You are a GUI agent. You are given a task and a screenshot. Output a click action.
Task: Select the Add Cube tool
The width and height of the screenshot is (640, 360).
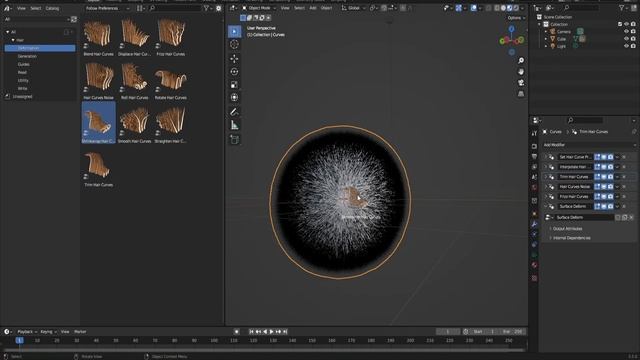coord(234,139)
